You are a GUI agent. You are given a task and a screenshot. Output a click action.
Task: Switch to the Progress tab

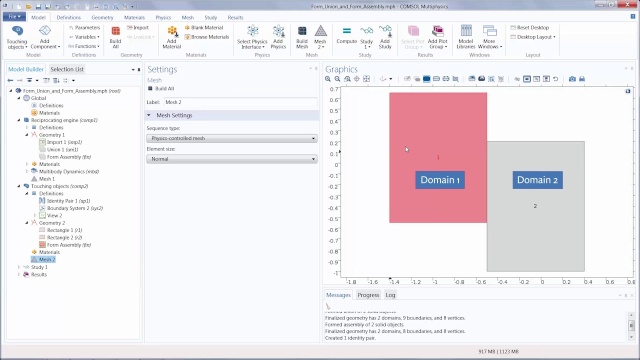(368, 295)
